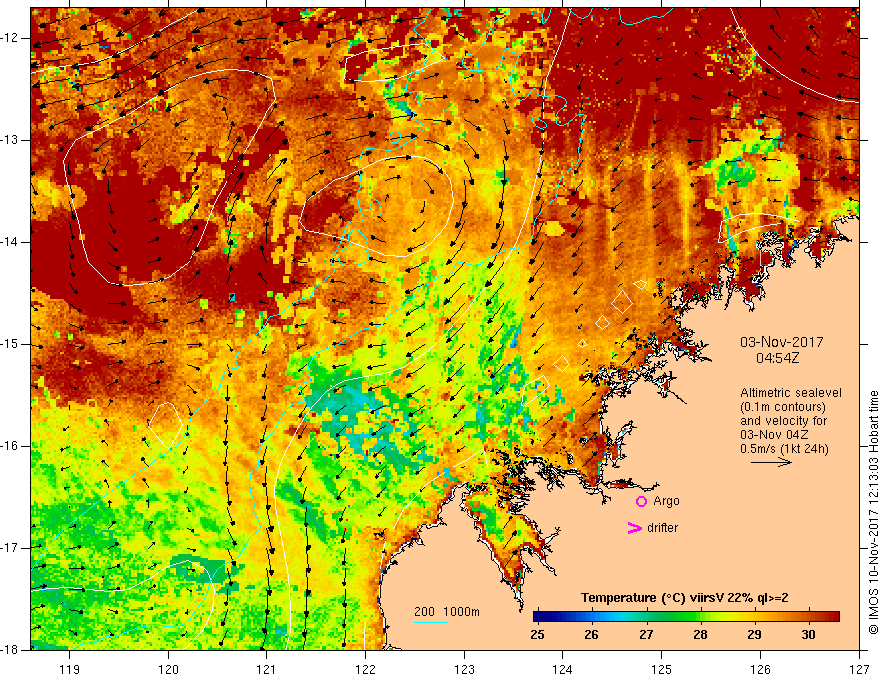Viewport: 880px width, 680px height.
Task: Click the '04:54Z' time label
Action: 777,358
